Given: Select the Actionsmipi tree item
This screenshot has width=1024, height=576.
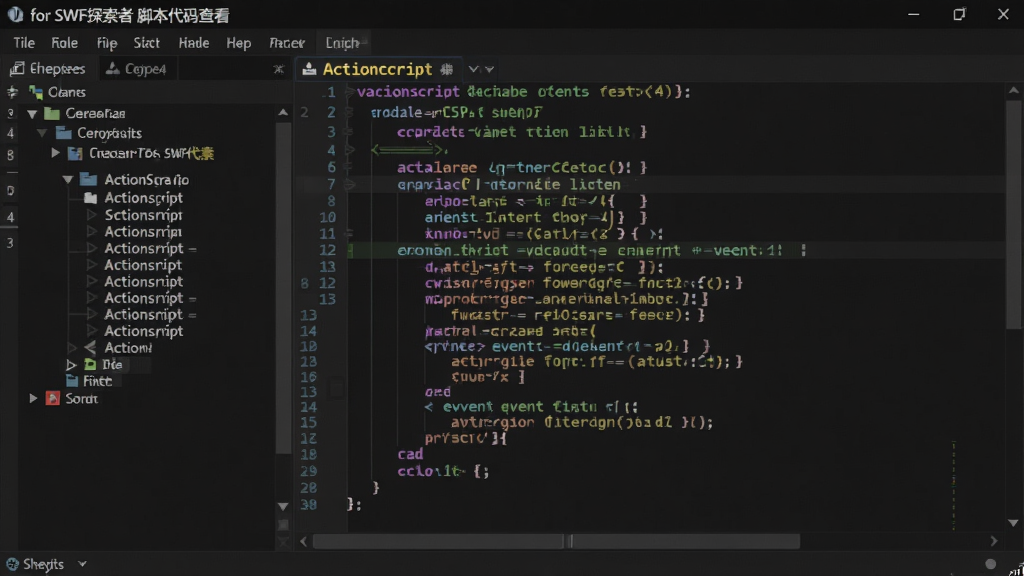Looking at the screenshot, I should click(x=143, y=232).
